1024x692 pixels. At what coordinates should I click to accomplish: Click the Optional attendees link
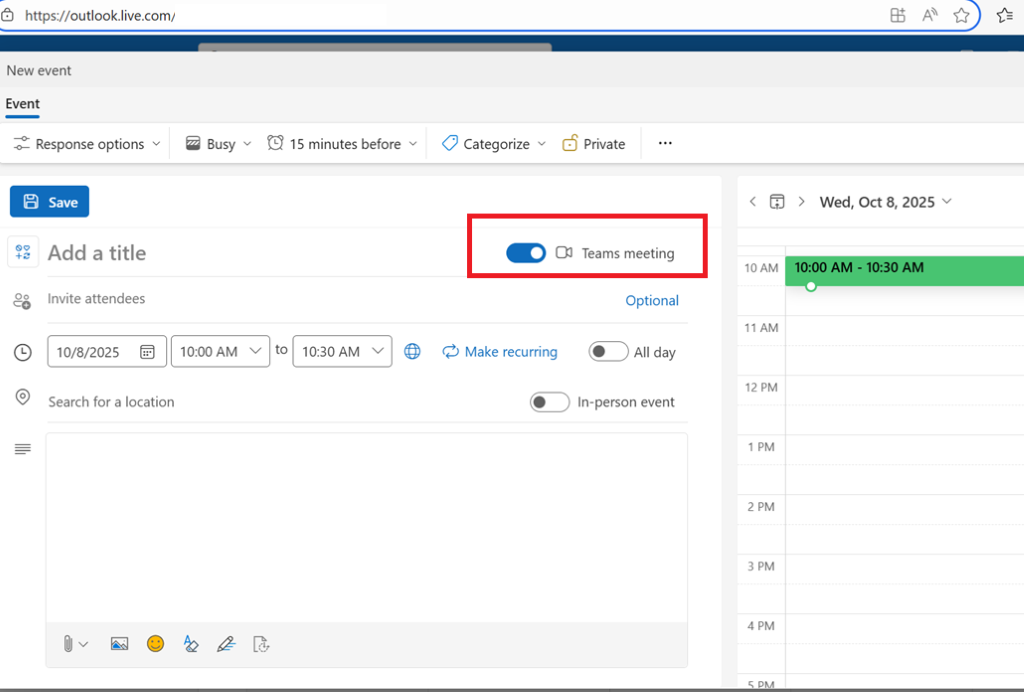pyautogui.click(x=652, y=300)
